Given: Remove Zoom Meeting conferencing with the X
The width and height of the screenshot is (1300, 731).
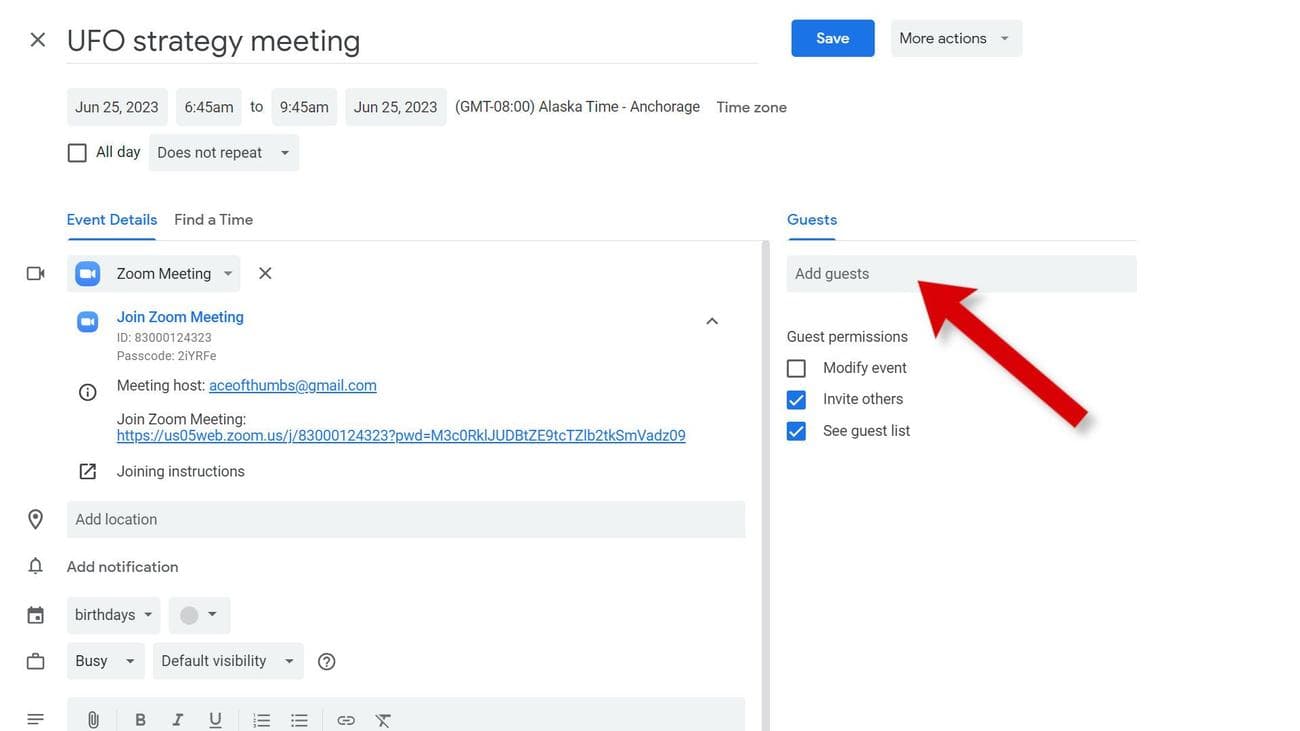Looking at the screenshot, I should pos(265,273).
